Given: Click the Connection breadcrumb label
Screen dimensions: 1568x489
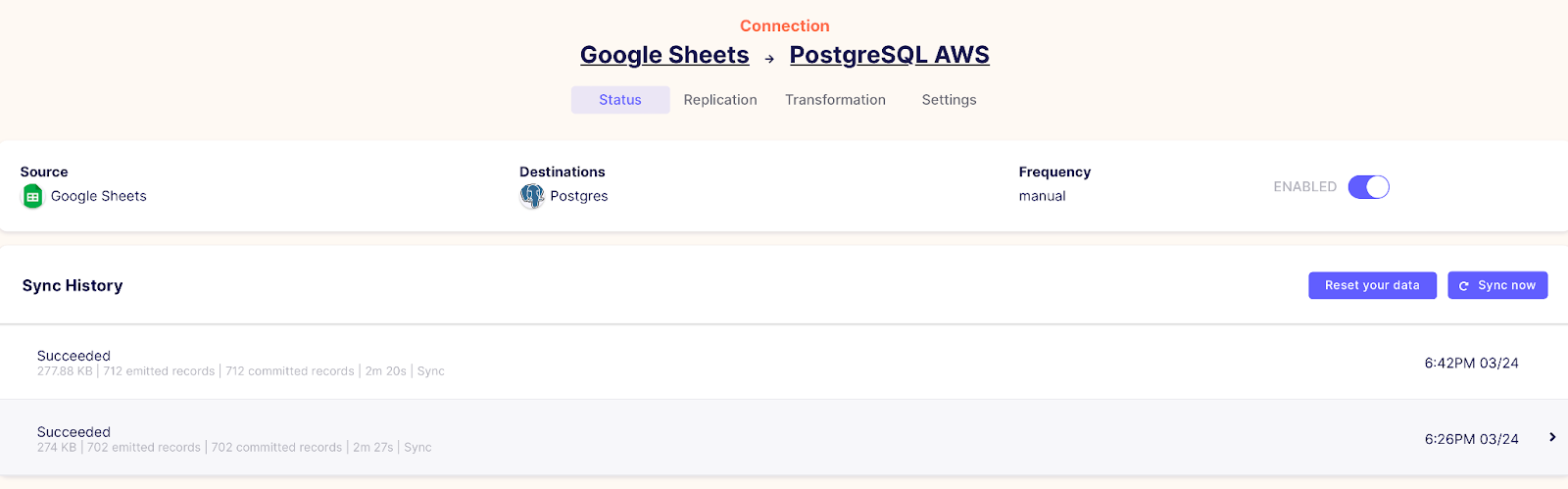Looking at the screenshot, I should pos(784,26).
